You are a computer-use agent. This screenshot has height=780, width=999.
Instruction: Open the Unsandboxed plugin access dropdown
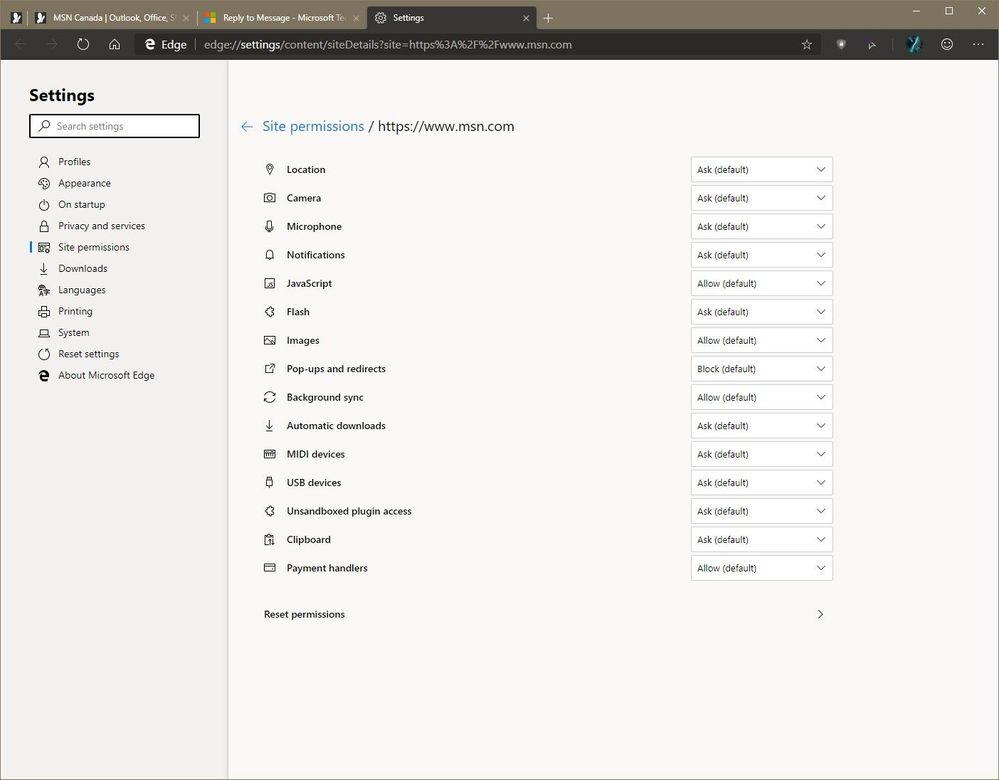(x=761, y=511)
